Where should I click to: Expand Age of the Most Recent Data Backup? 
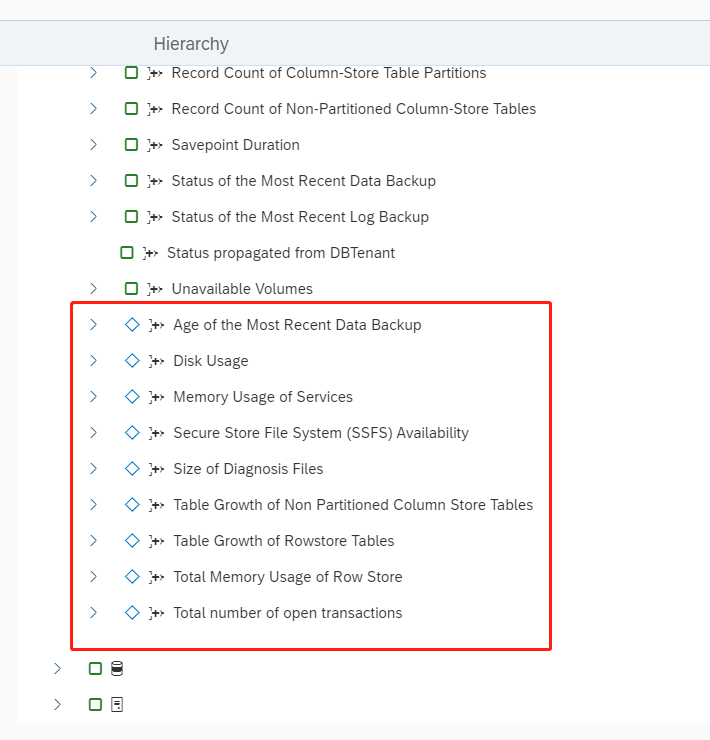pyautogui.click(x=93, y=325)
